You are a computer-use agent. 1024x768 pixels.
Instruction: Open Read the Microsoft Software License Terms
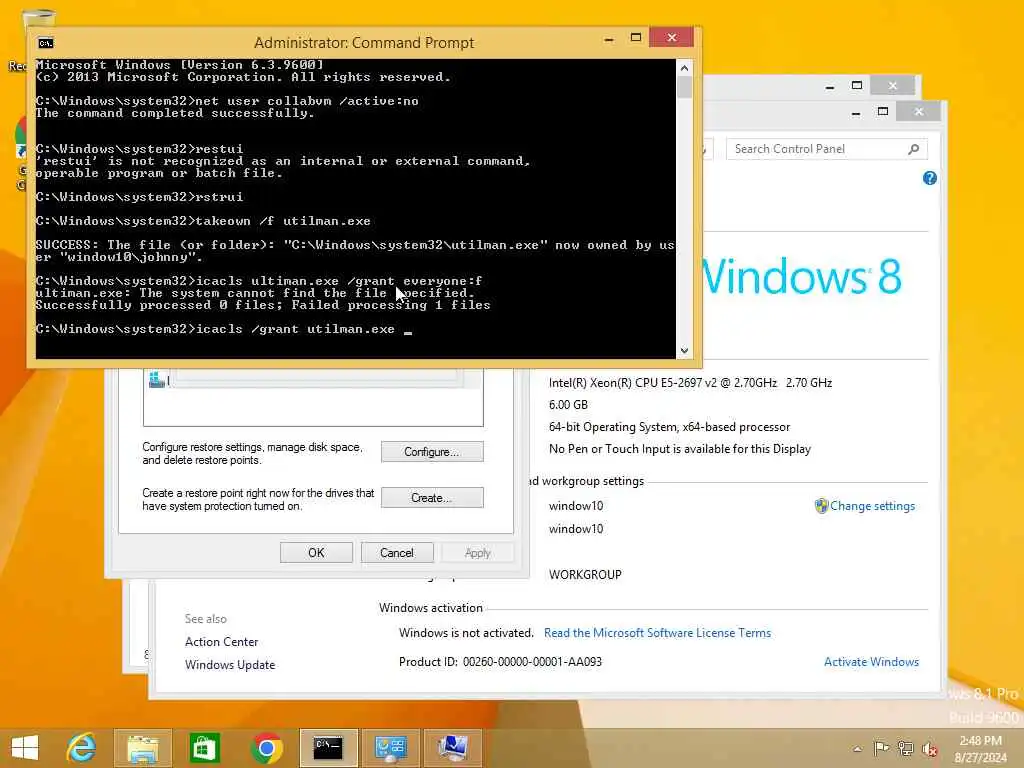point(657,633)
